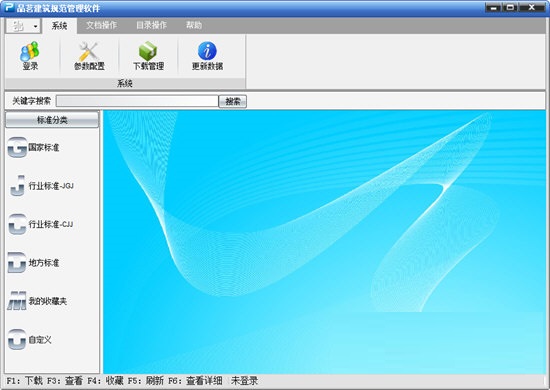Image resolution: width=550 pixels, height=390 pixels.
Task: Minimize the application window
Action: click(x=493, y=7)
